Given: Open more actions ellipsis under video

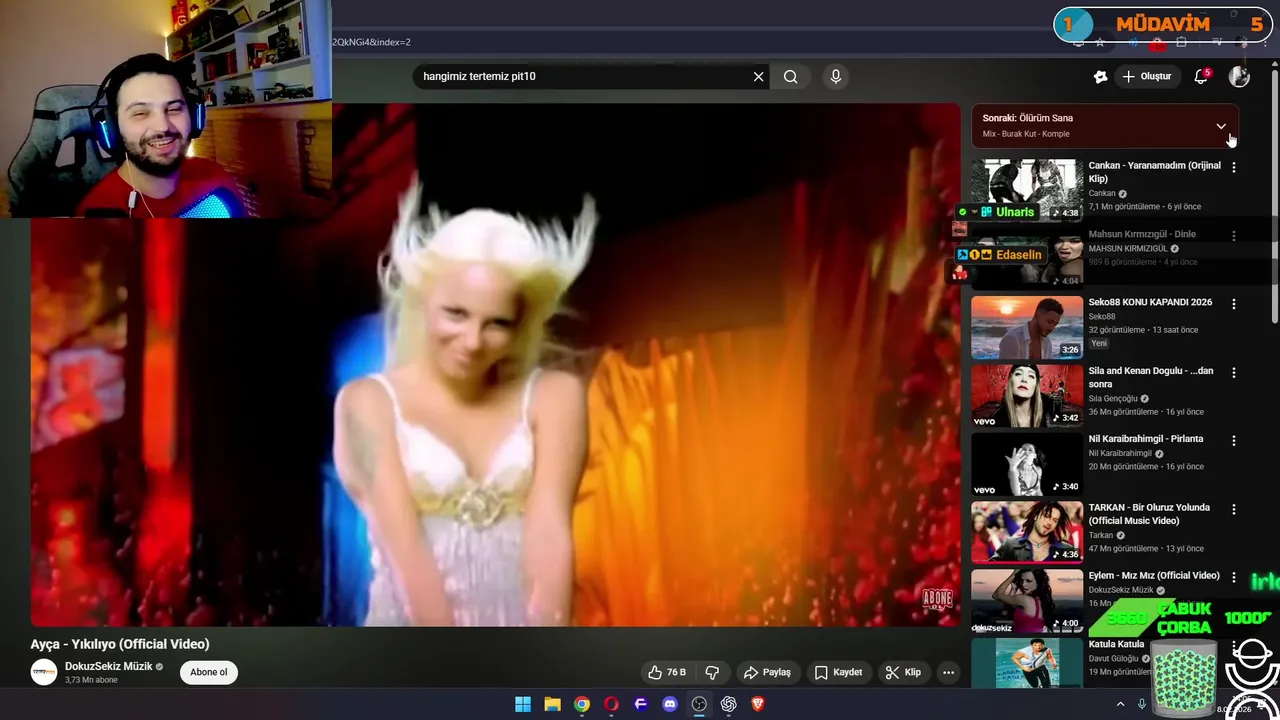Looking at the screenshot, I should coord(948,672).
